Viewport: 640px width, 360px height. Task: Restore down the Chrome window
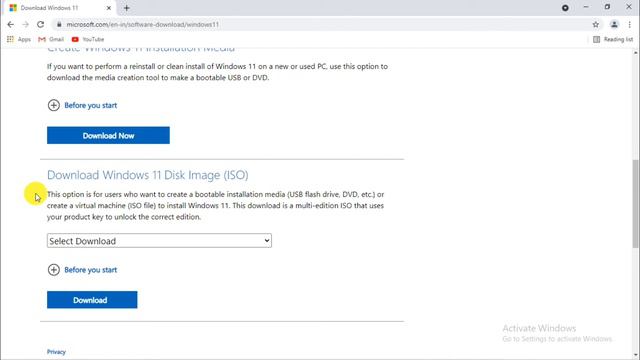(607, 7)
